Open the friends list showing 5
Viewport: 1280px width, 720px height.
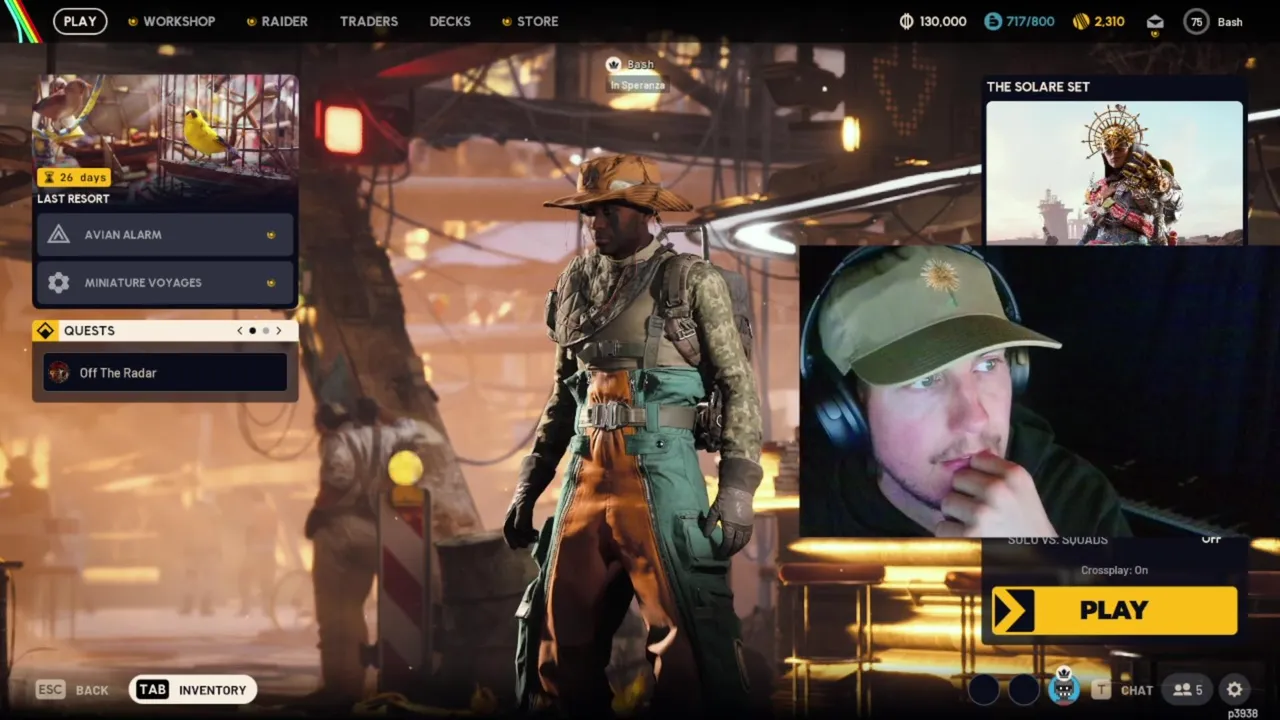pyautogui.click(x=1188, y=690)
